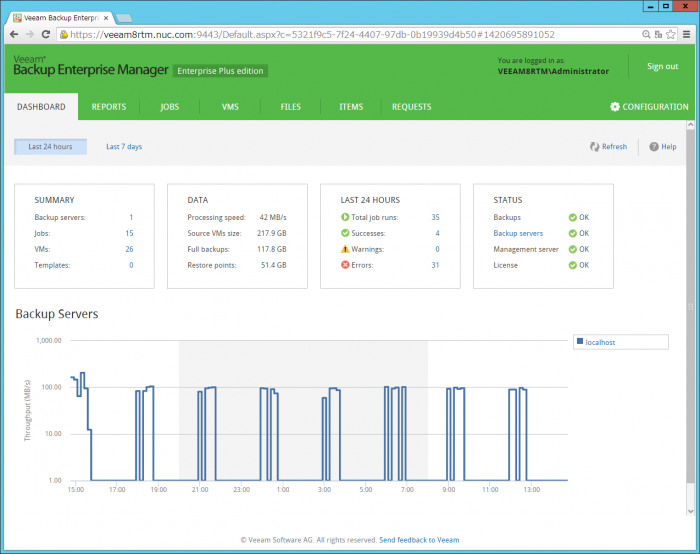Click the translate icon in address bar
The height and width of the screenshot is (554, 700).
pyautogui.click(x=658, y=34)
